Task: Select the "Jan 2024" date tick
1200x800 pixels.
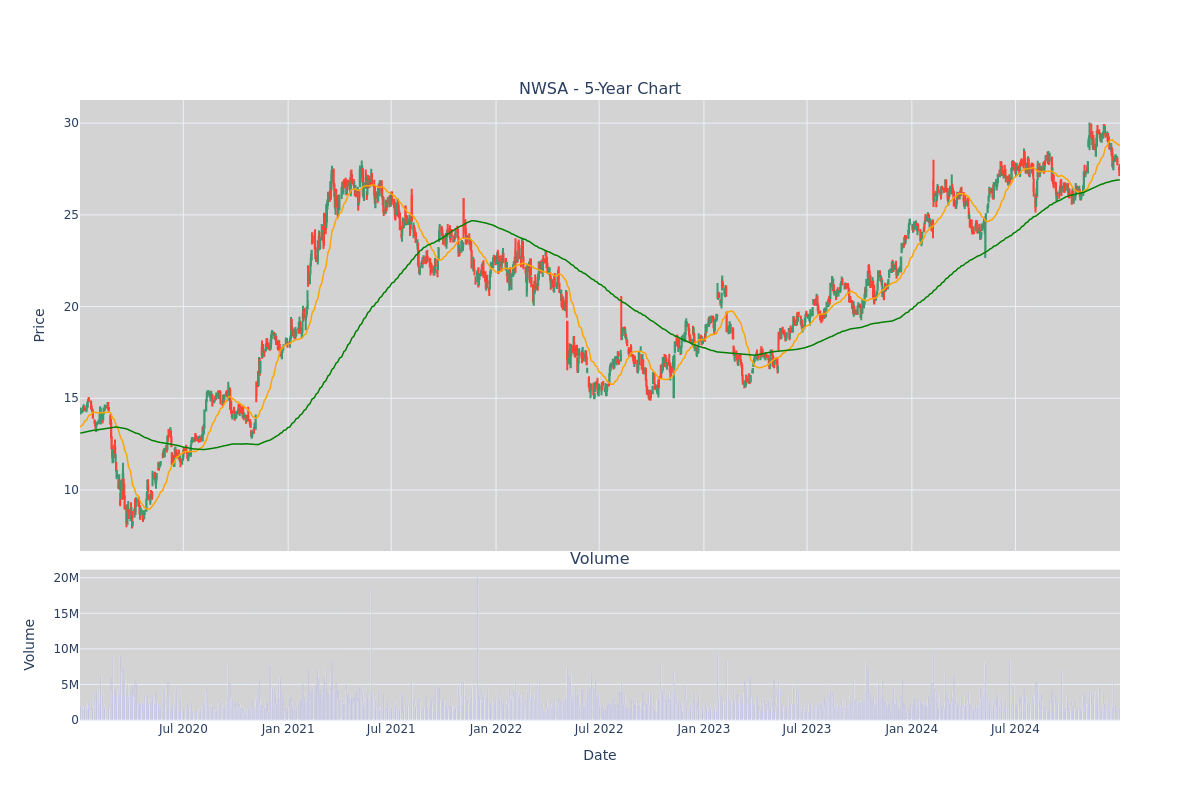Action: (x=912, y=729)
